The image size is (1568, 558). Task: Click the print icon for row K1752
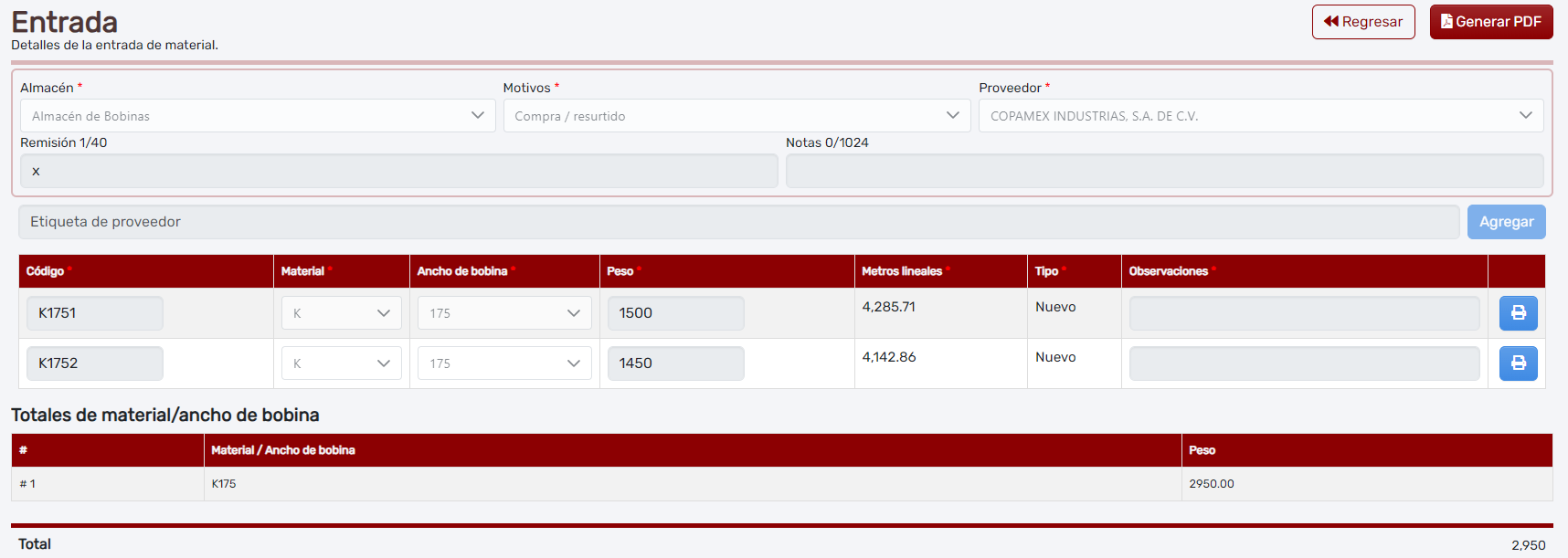tap(1518, 363)
